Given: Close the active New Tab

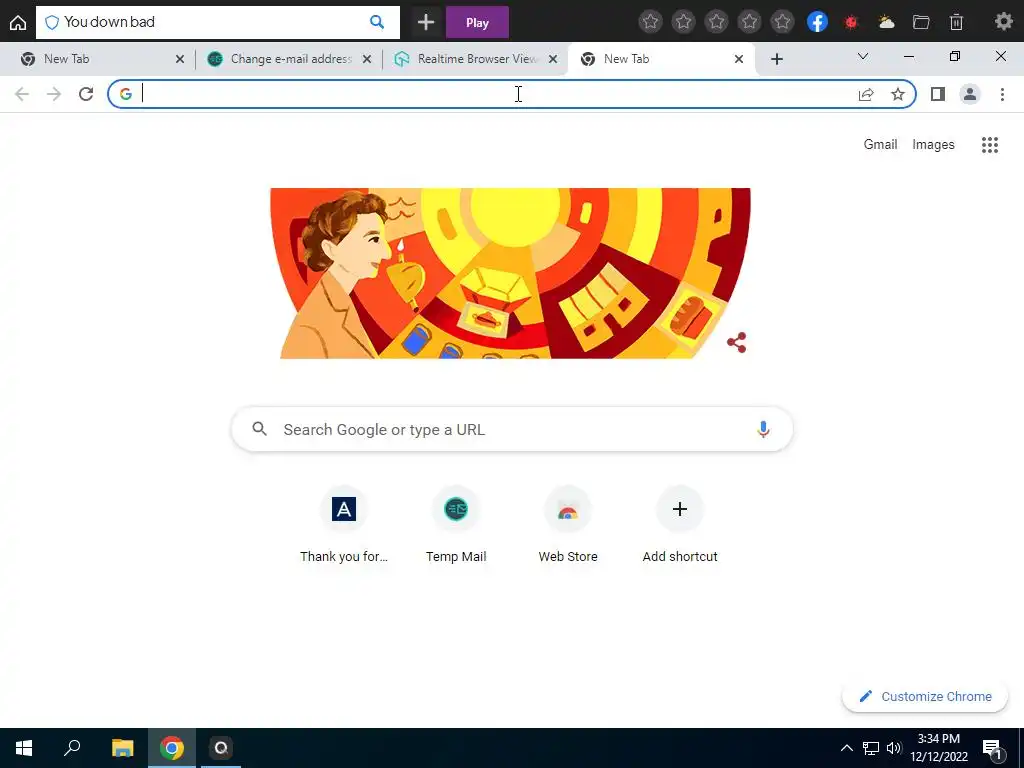Looking at the screenshot, I should pyautogui.click(x=739, y=59).
